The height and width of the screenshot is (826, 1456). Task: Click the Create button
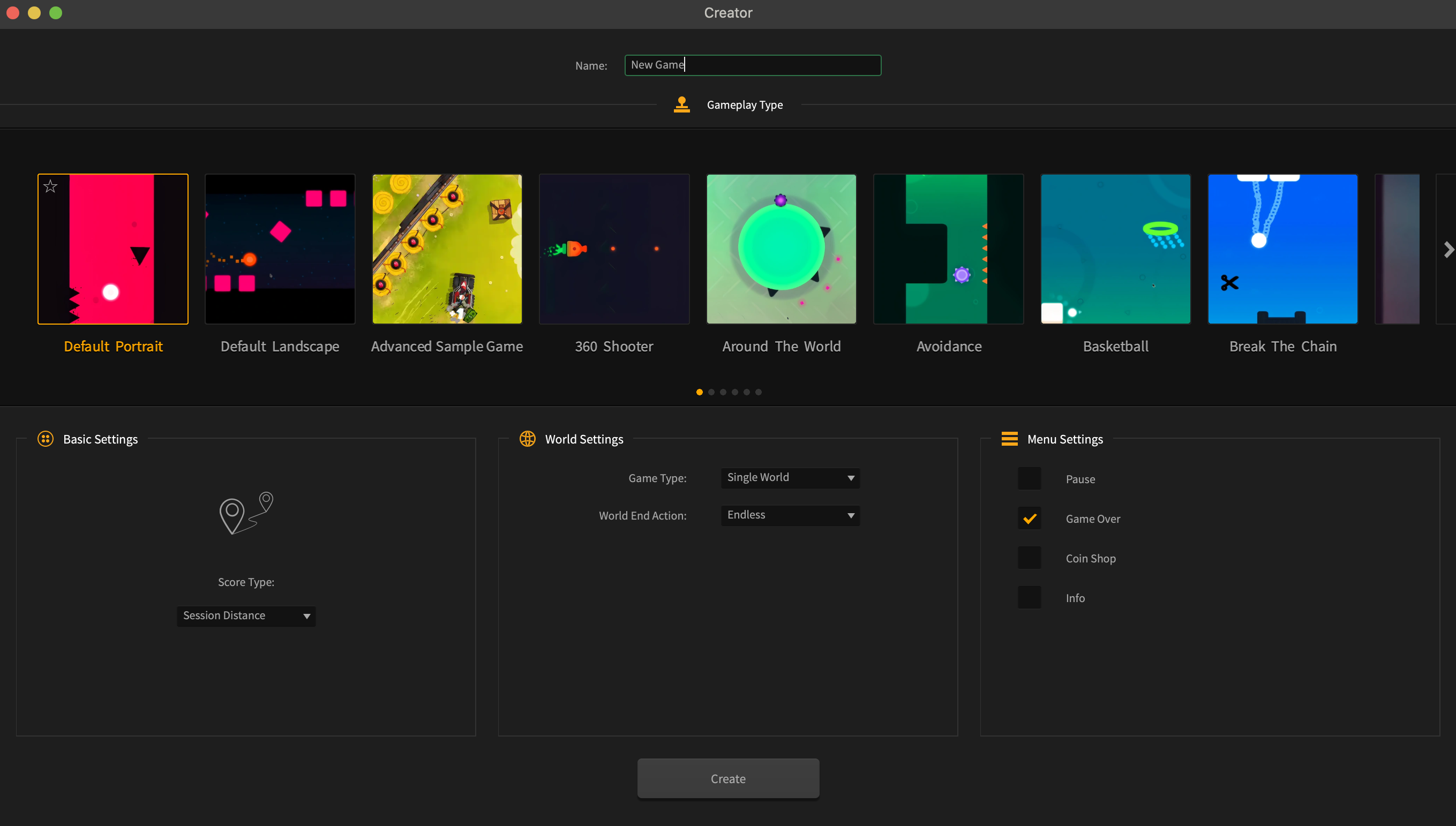point(727,778)
